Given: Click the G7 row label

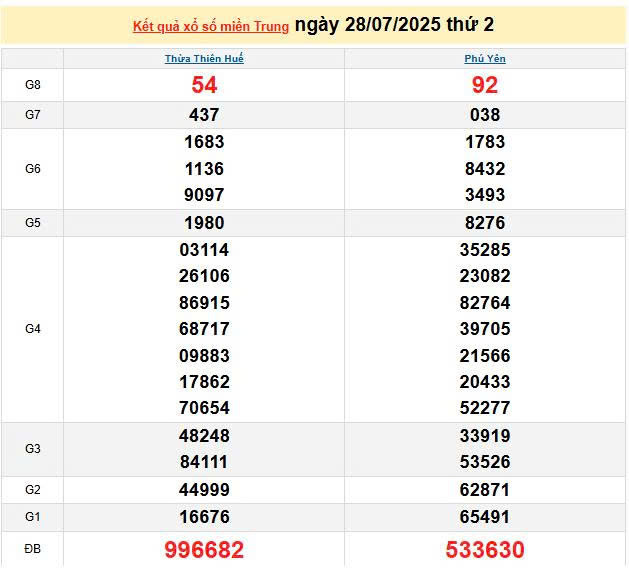Looking at the screenshot, I should 32,115.
